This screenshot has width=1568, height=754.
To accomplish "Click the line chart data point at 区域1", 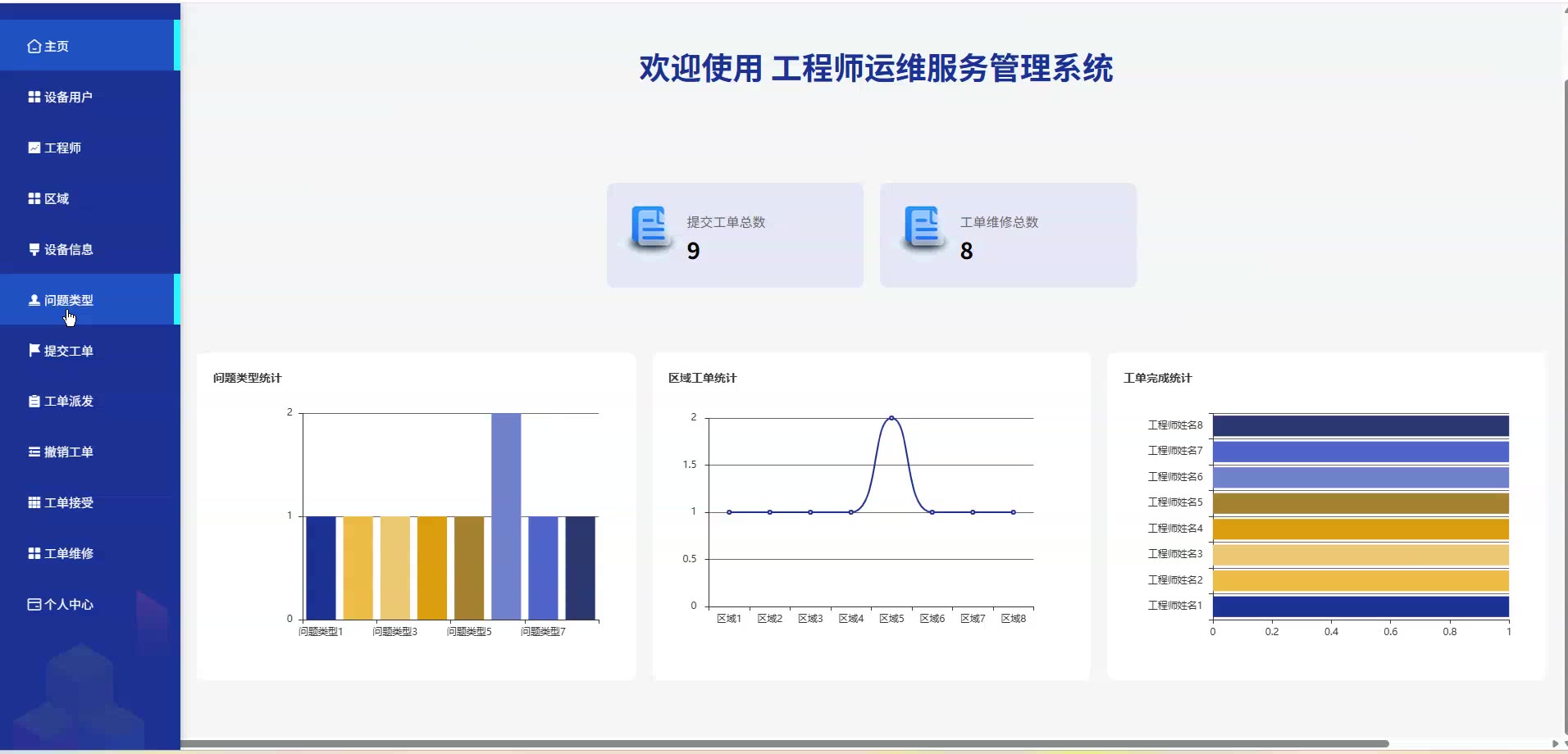I will click(x=729, y=512).
